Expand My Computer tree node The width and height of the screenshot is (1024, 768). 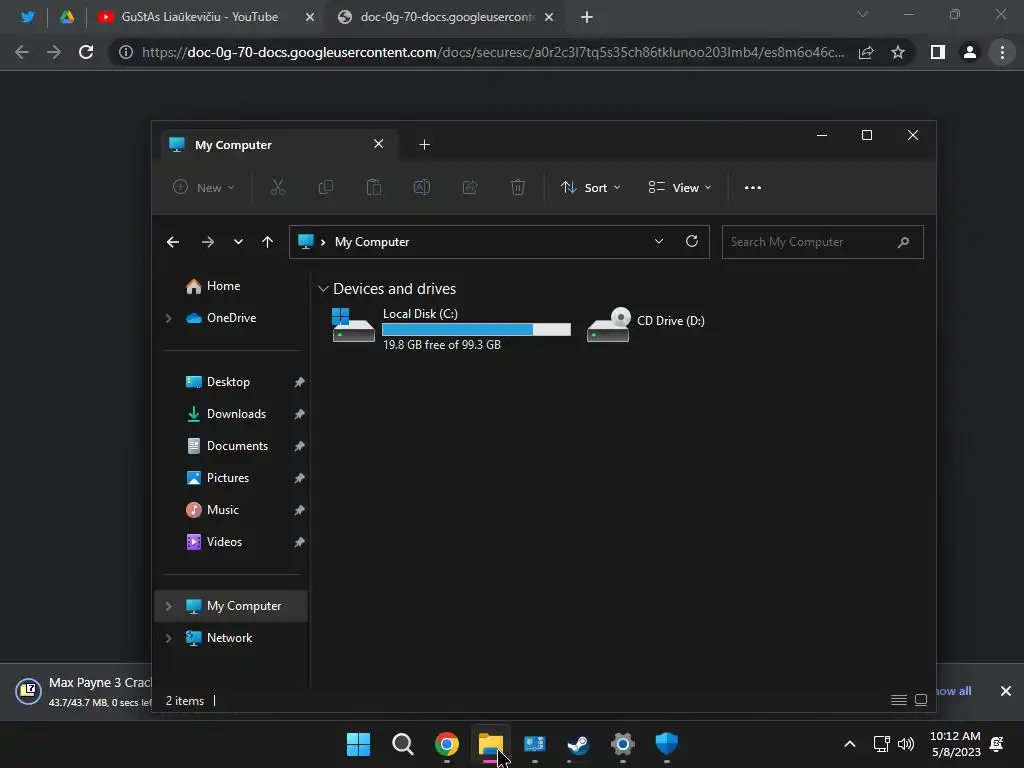click(x=168, y=606)
